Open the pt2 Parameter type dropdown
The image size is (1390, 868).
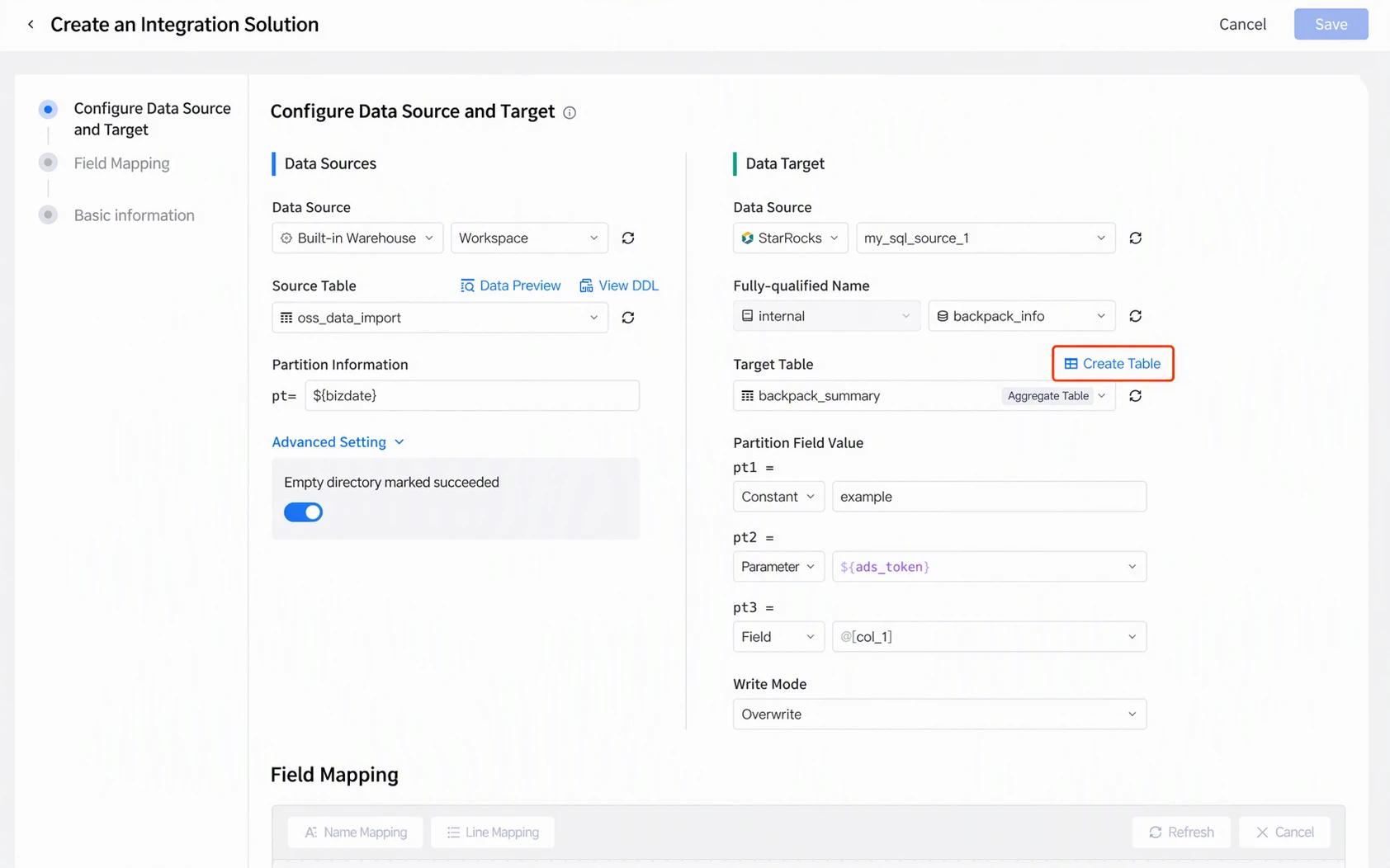click(x=778, y=567)
